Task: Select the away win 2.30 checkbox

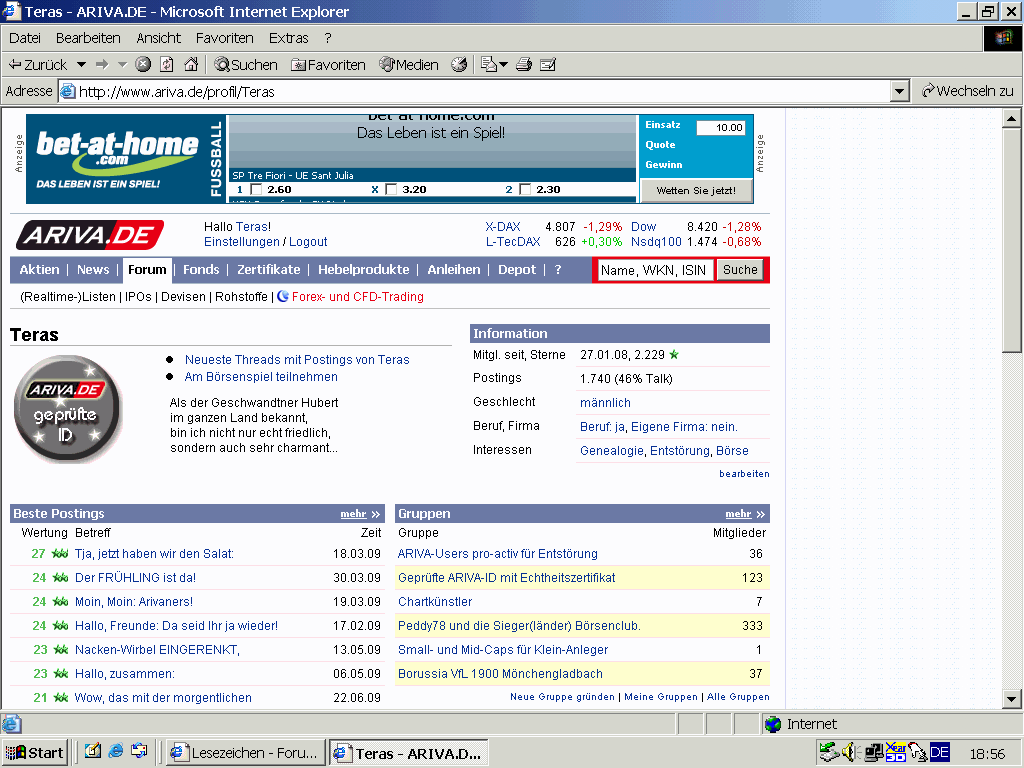Action: [524, 190]
